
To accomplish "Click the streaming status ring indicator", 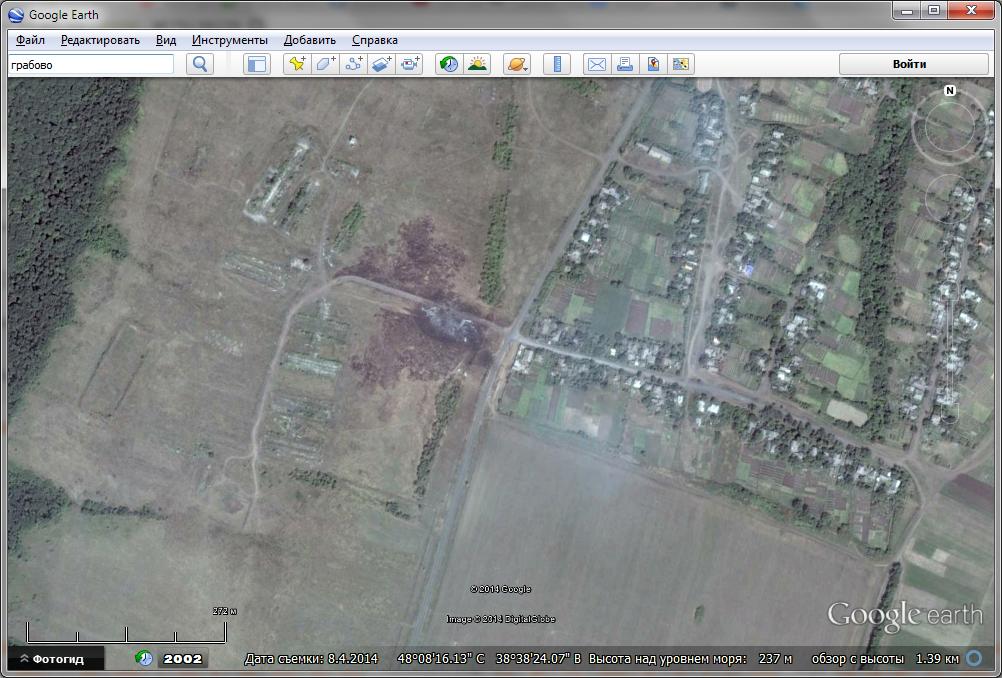I will click(975, 658).
